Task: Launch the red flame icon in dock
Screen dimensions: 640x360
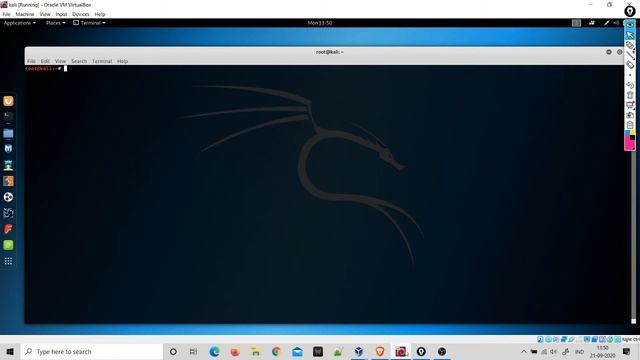Action: click(8, 229)
